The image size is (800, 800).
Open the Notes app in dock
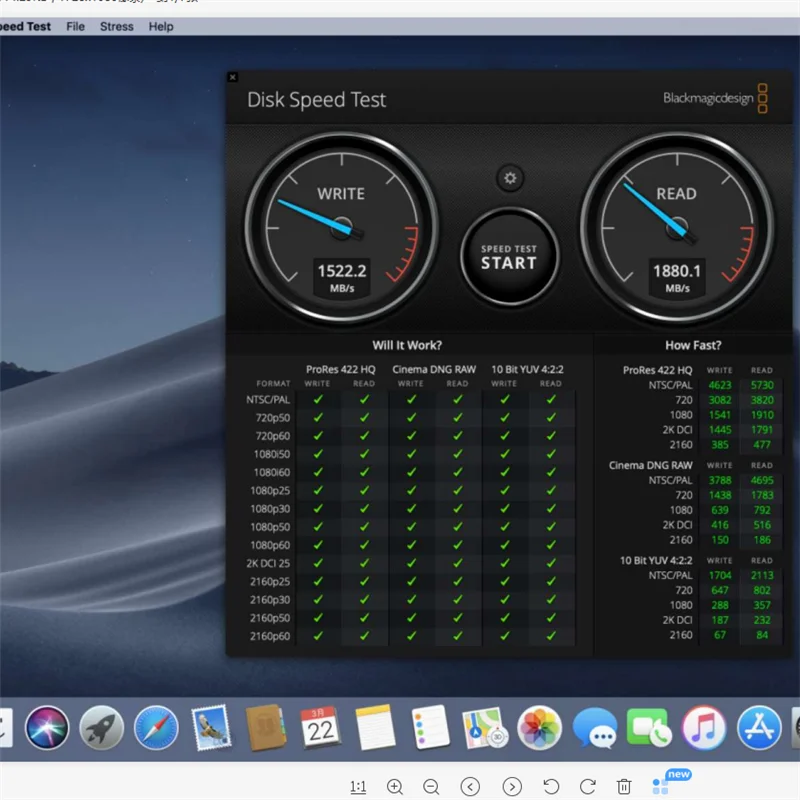[375, 727]
